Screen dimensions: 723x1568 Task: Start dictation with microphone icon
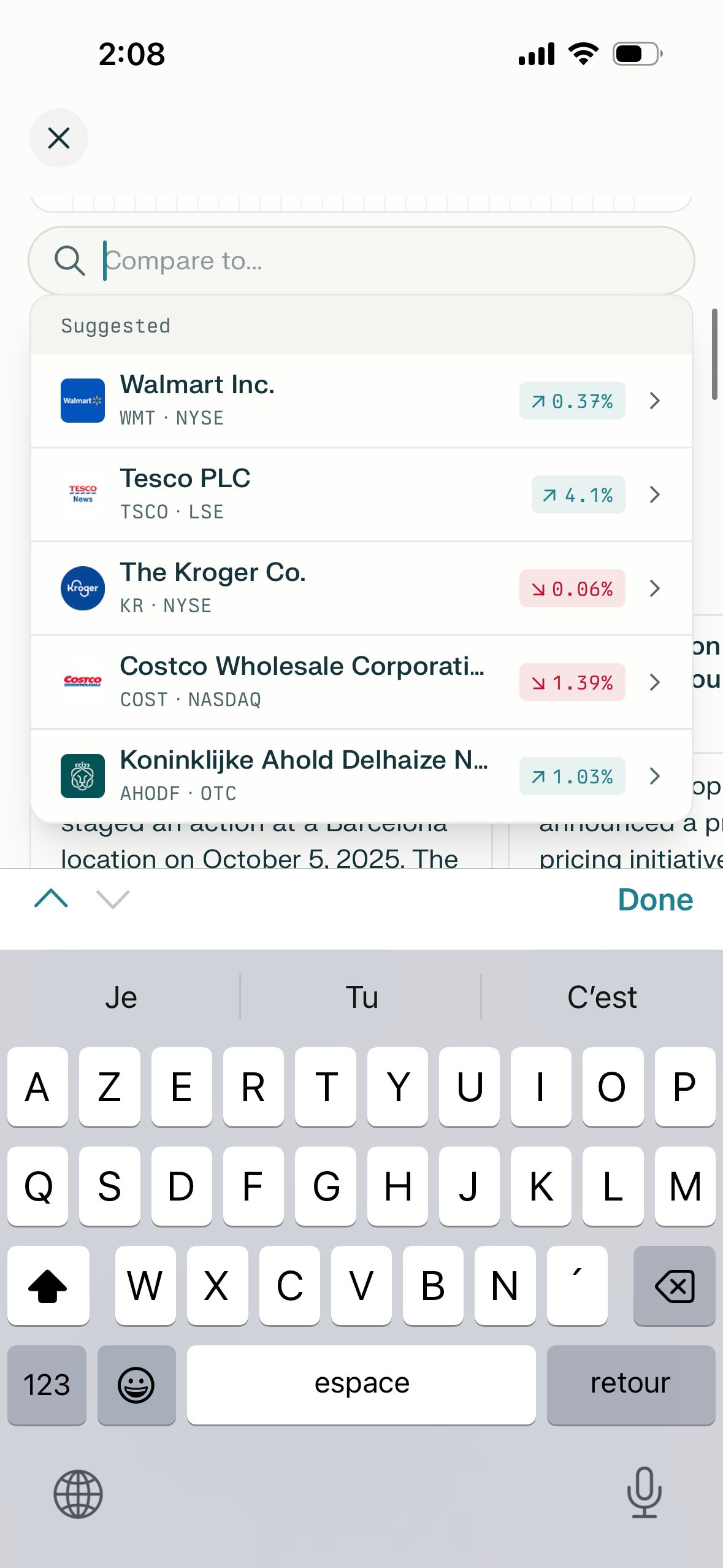[644, 1493]
